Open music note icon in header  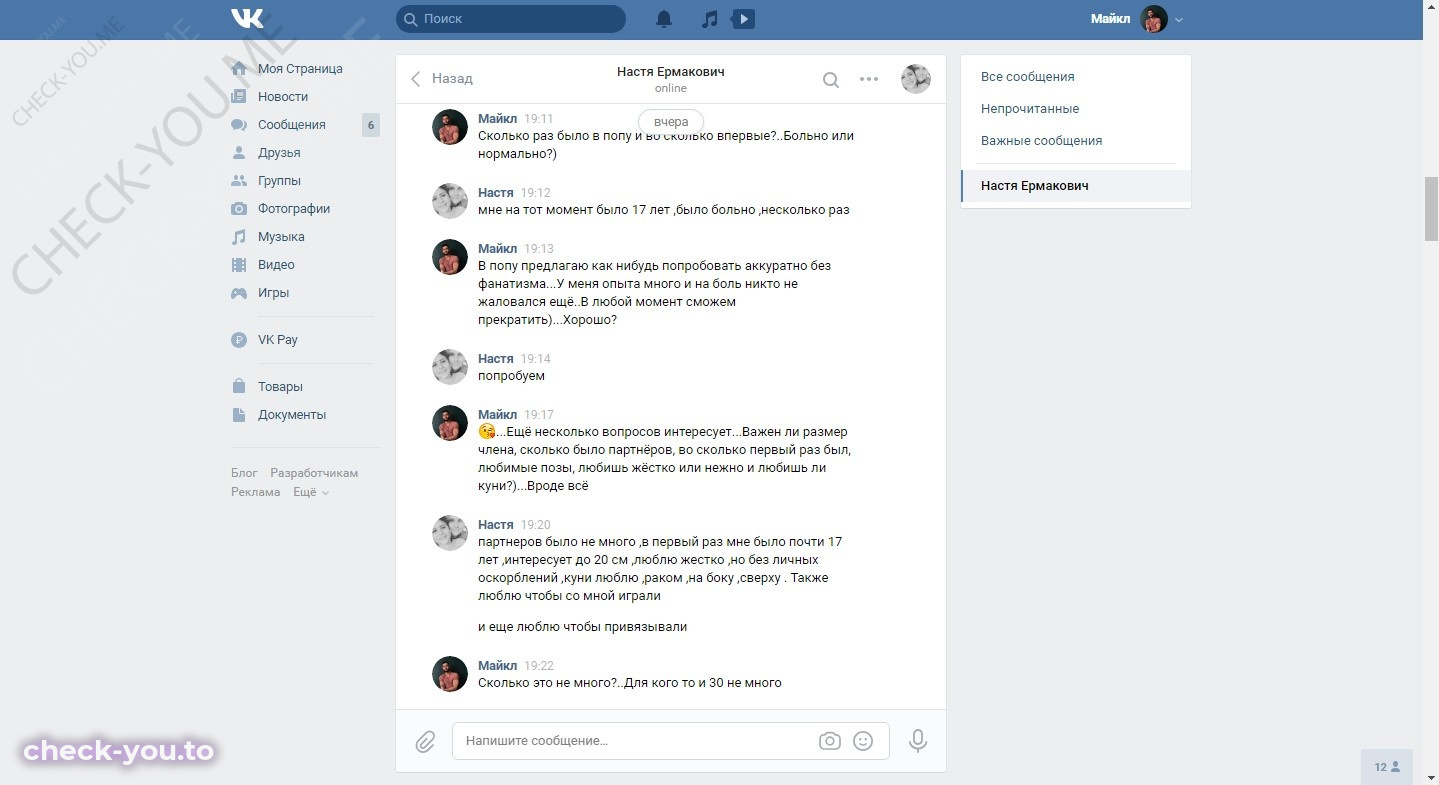click(x=710, y=19)
